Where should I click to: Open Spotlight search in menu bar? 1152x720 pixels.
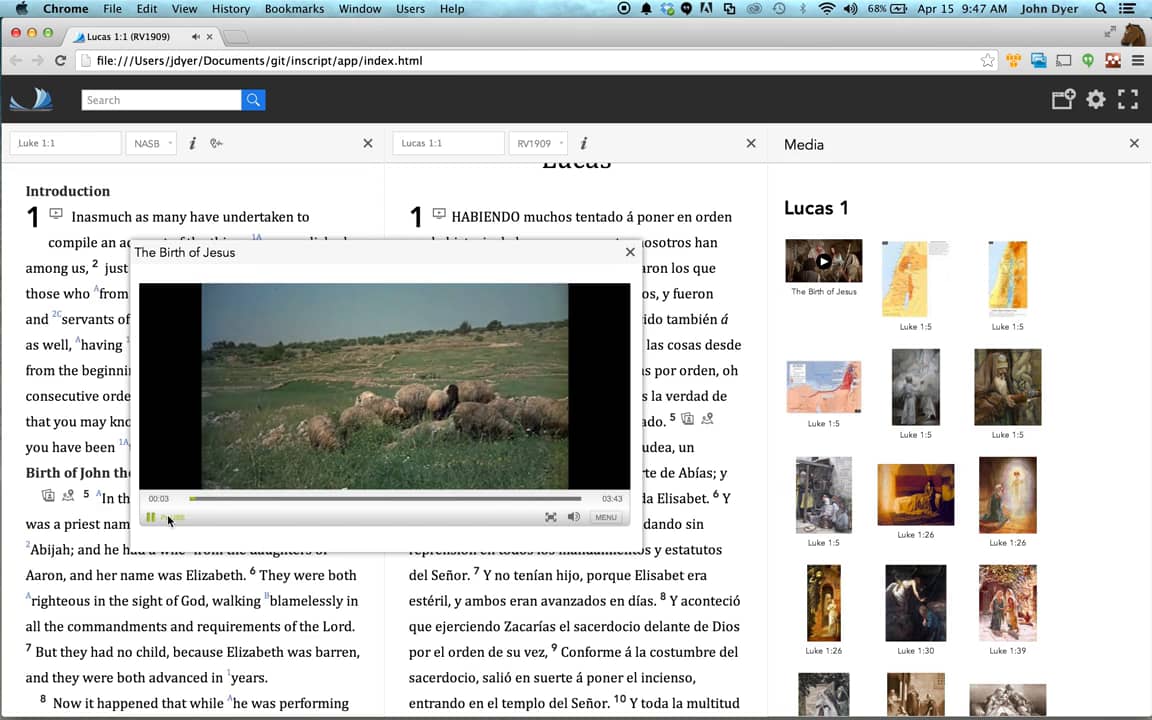tap(1101, 9)
